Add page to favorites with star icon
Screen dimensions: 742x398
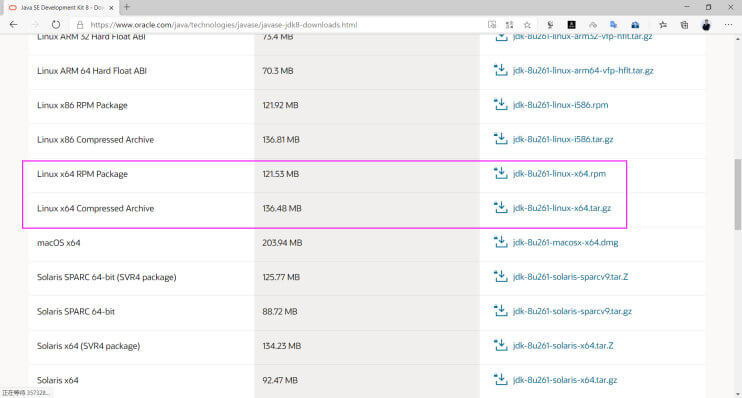527,25
